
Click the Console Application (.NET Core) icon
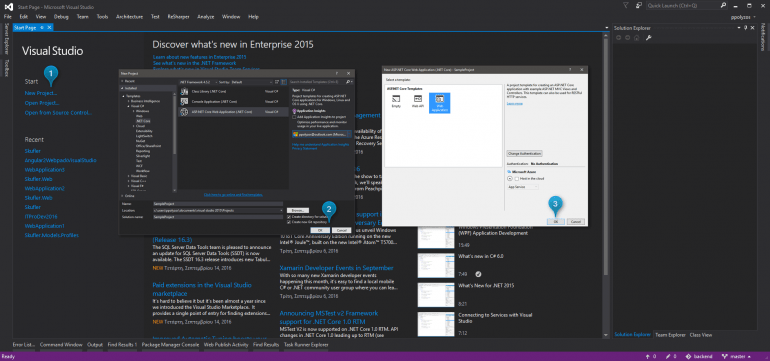coord(184,102)
